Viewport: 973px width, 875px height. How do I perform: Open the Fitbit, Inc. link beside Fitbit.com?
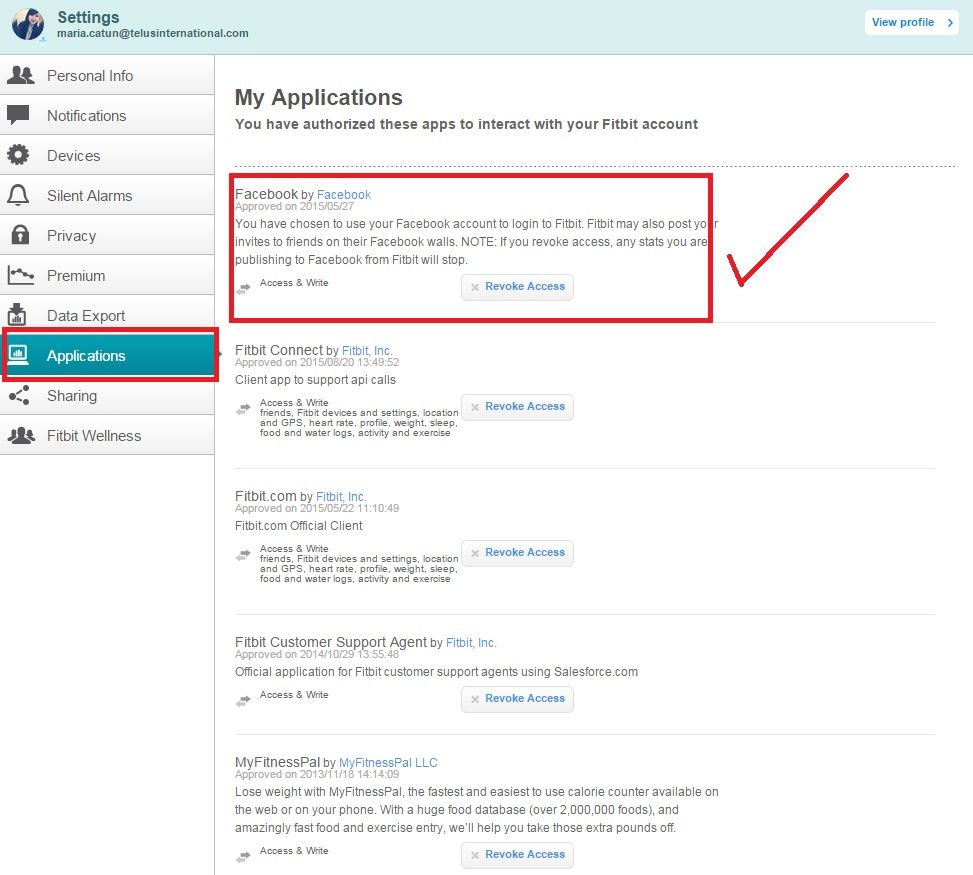(341, 496)
